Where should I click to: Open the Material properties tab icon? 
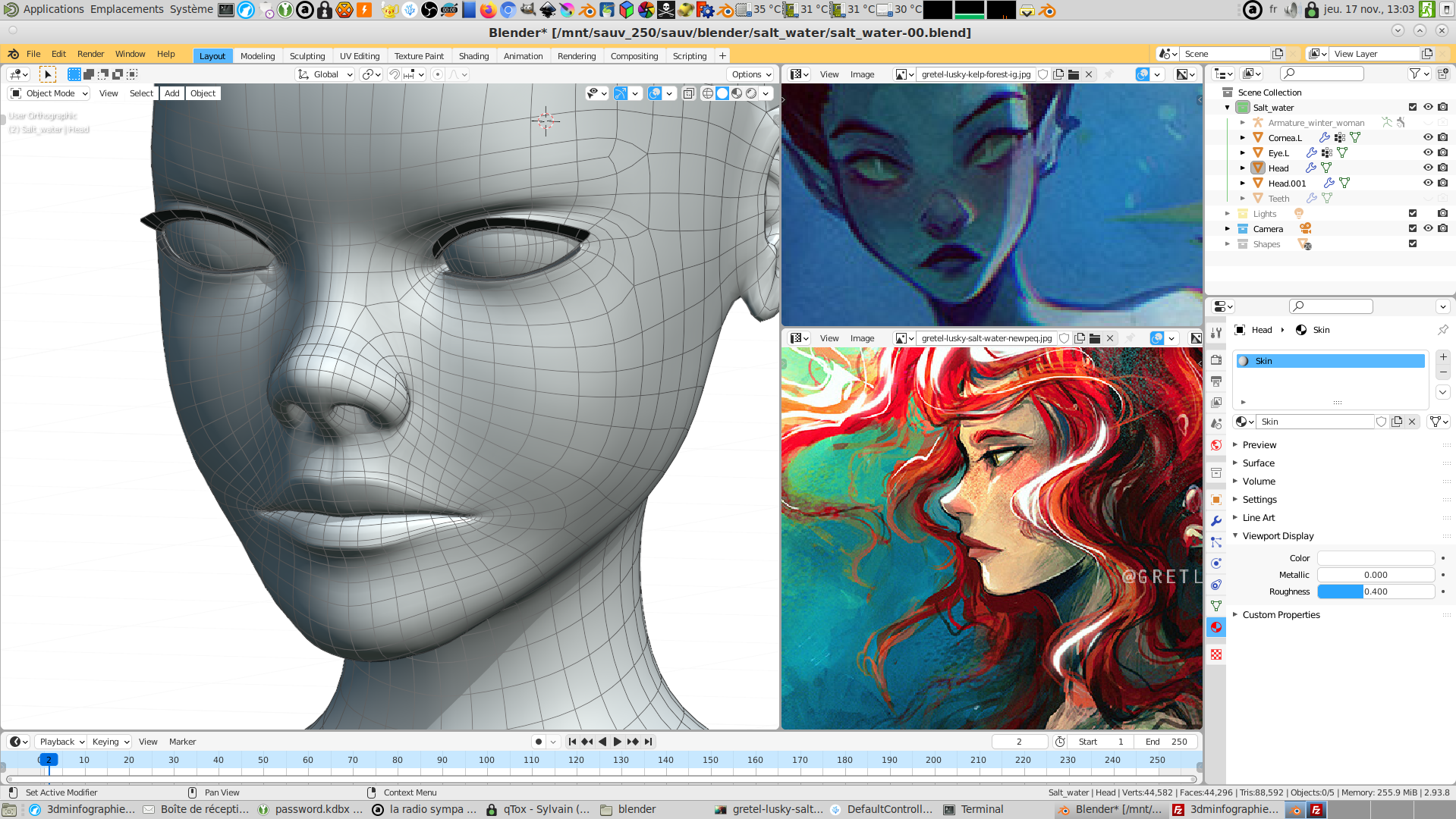pos(1216,627)
